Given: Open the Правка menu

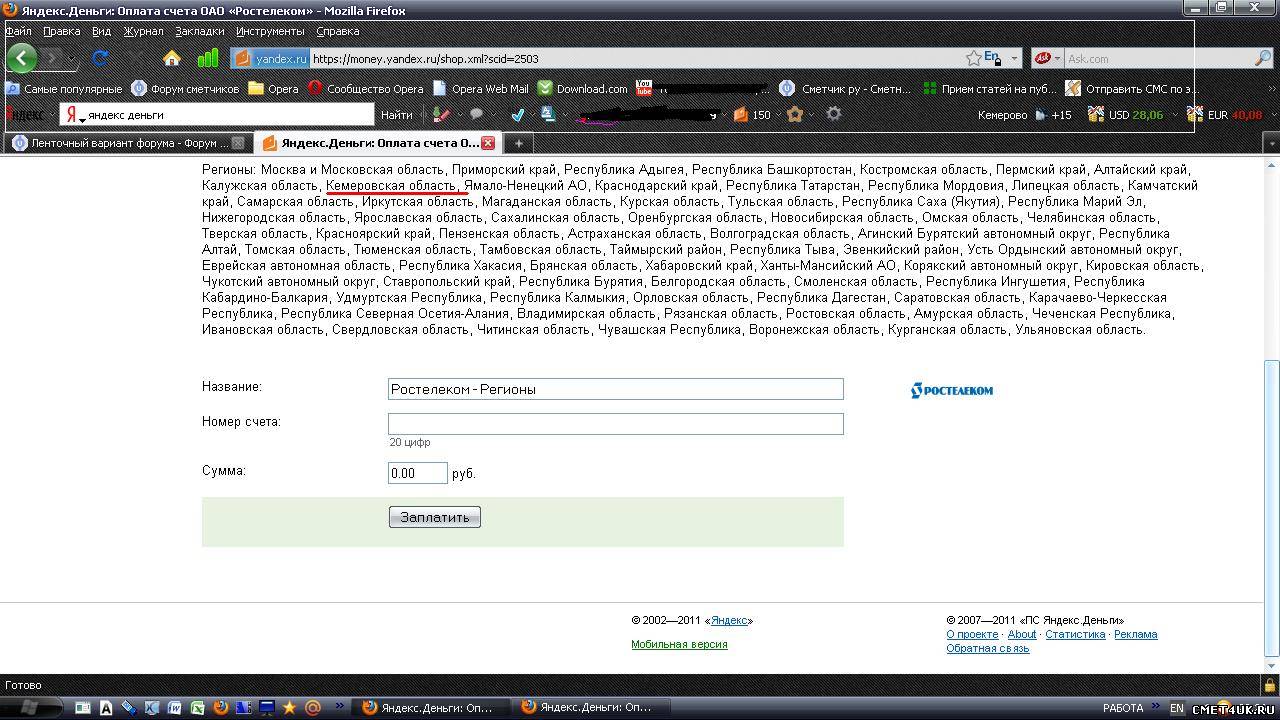Looking at the screenshot, I should [x=61, y=31].
